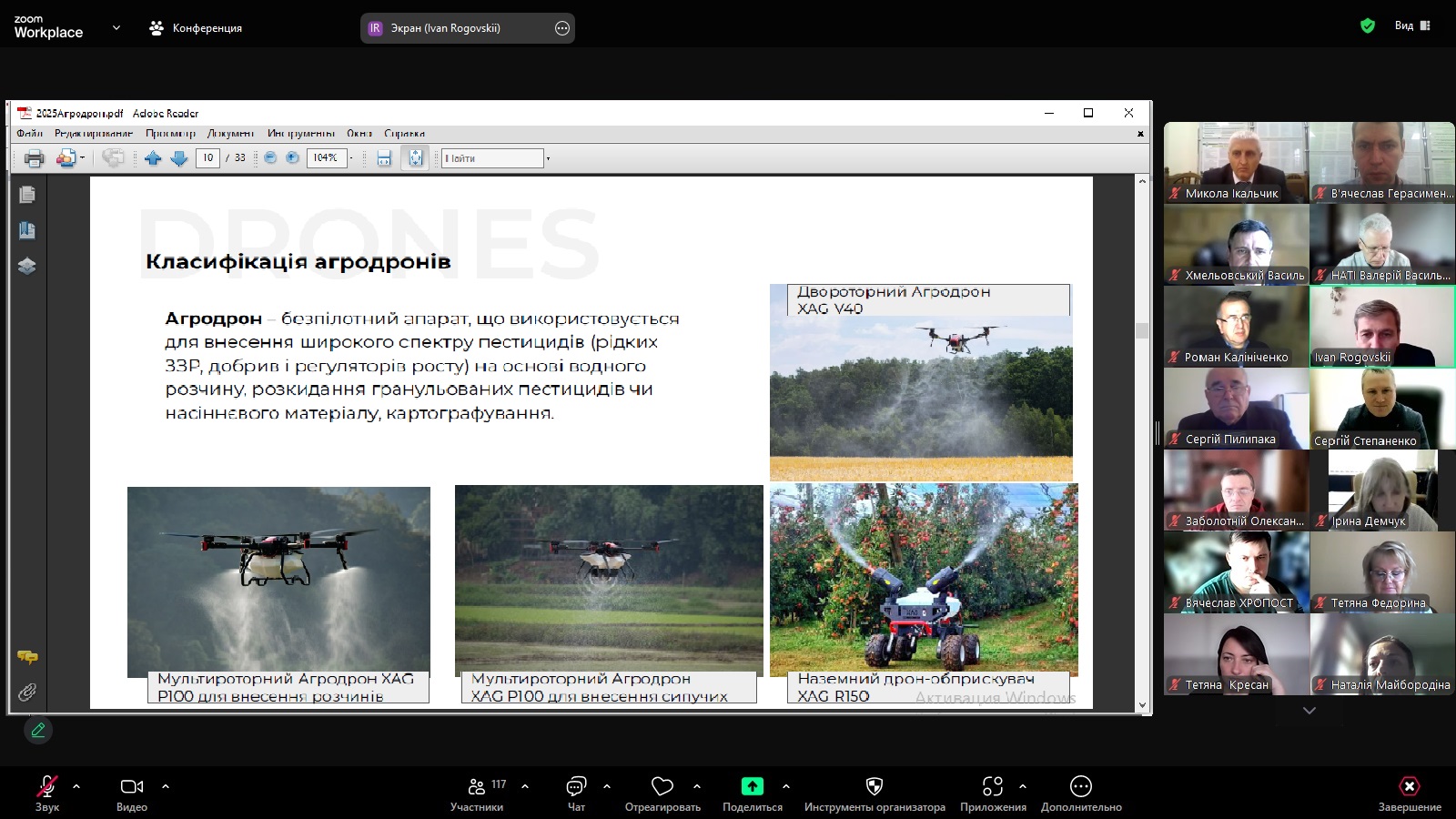Click the green annotation pencil icon
The width and height of the screenshot is (1456, 819).
(38, 730)
